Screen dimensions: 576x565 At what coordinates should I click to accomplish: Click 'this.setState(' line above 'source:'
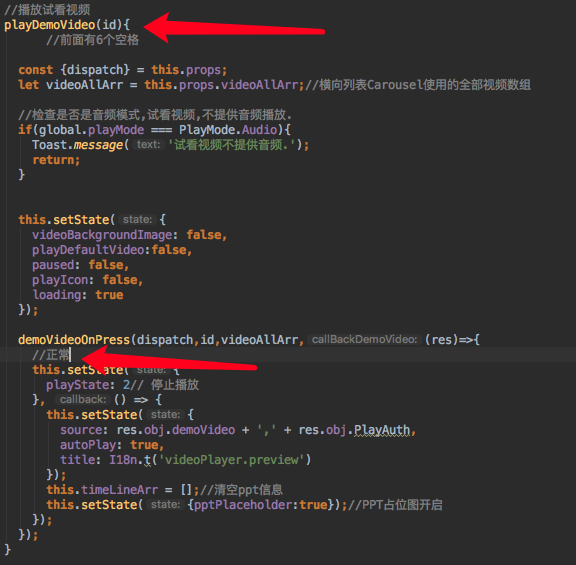(x=95, y=415)
